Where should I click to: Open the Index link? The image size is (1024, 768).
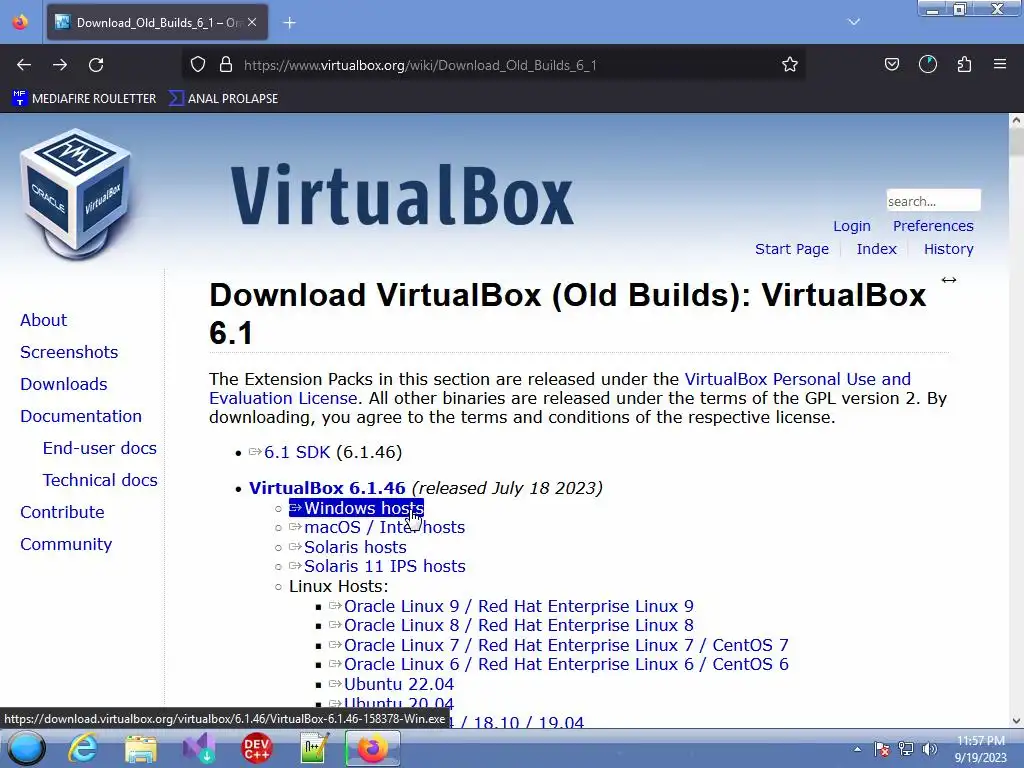[x=876, y=249]
